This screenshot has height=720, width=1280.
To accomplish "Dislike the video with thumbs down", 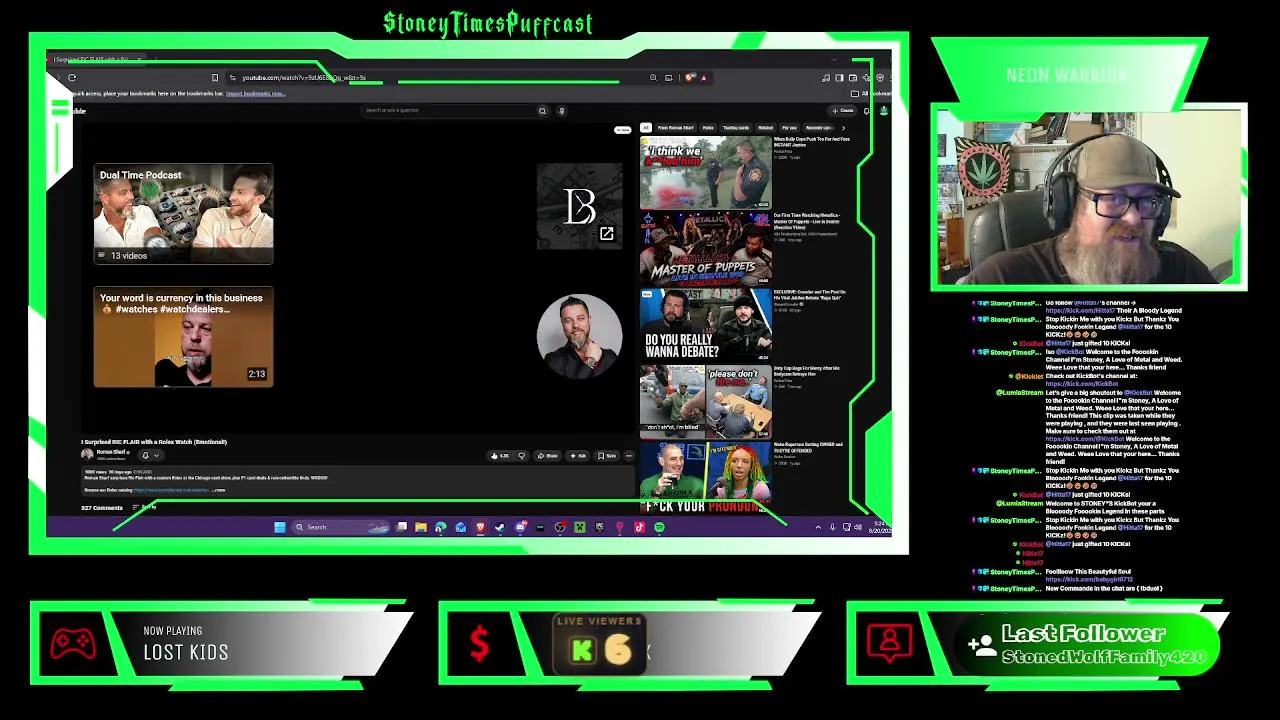I will coord(521,456).
